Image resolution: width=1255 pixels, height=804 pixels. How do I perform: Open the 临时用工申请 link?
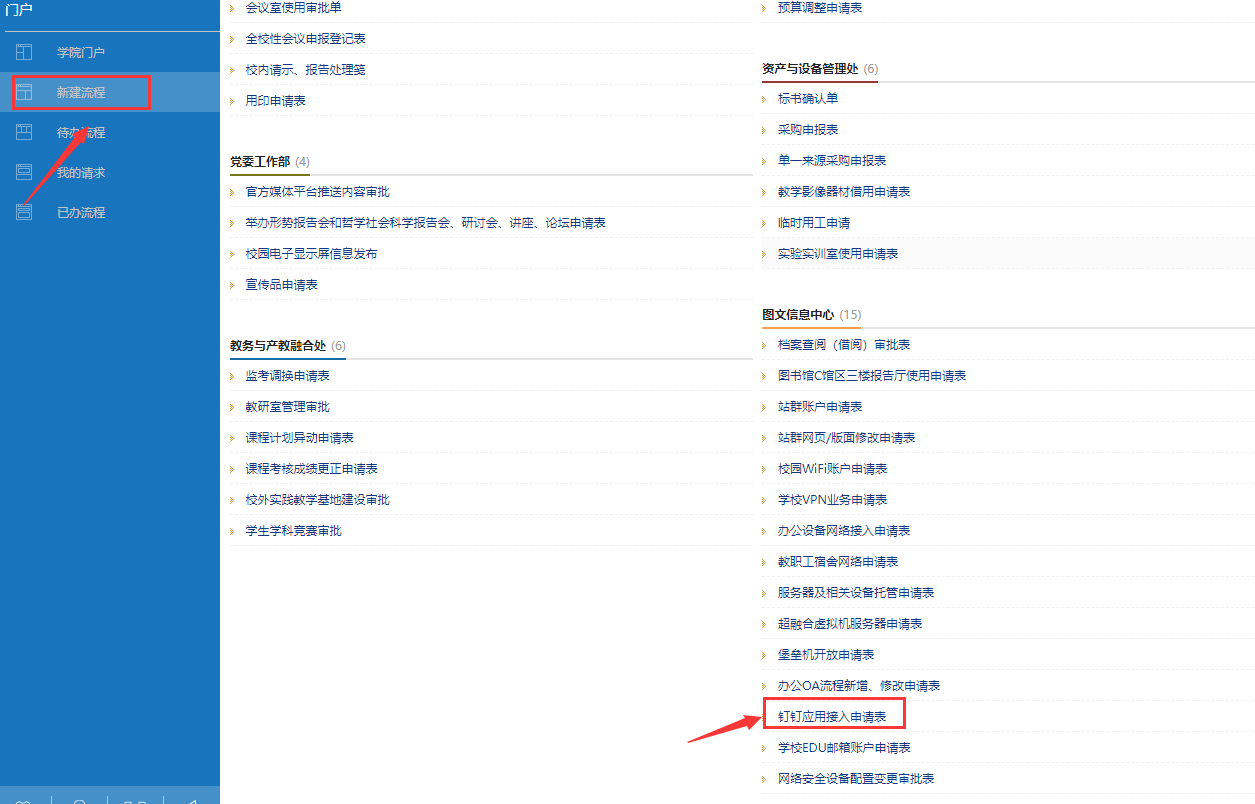tap(814, 222)
